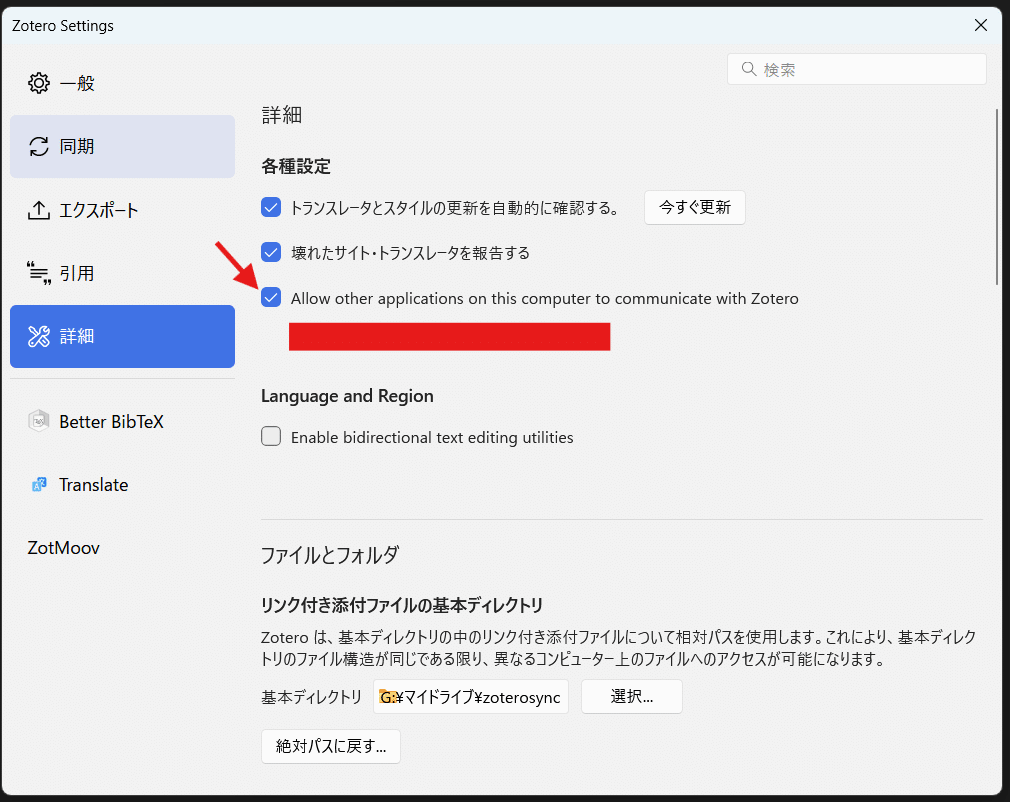Toggle 壊れたサイト・トランスレータを報告する checkbox
The width and height of the screenshot is (1010, 802).
click(271, 253)
